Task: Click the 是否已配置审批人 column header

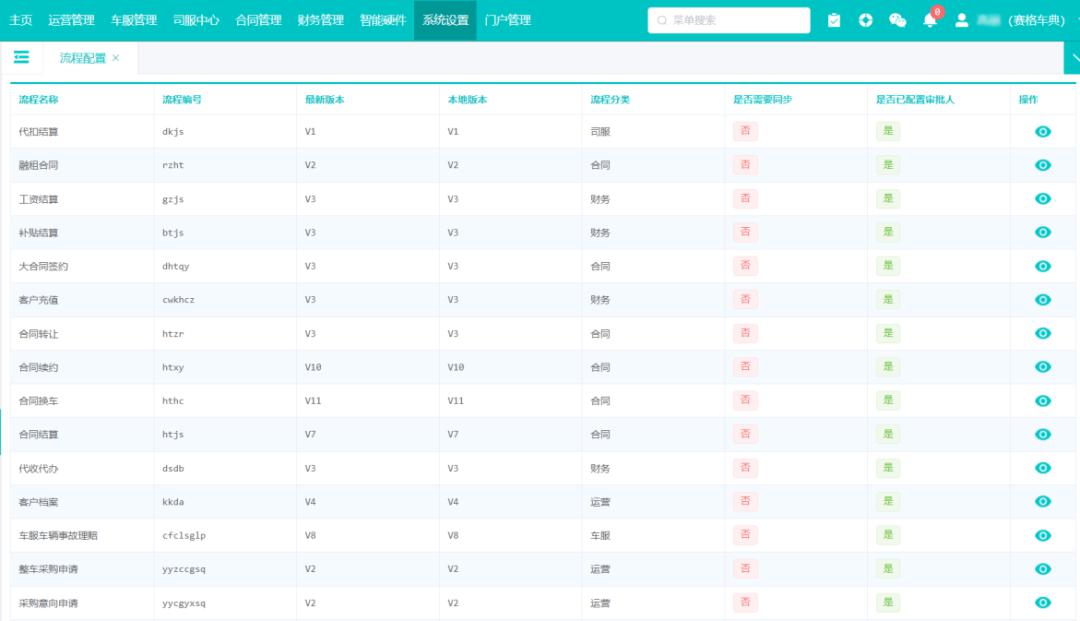Action: [x=915, y=100]
